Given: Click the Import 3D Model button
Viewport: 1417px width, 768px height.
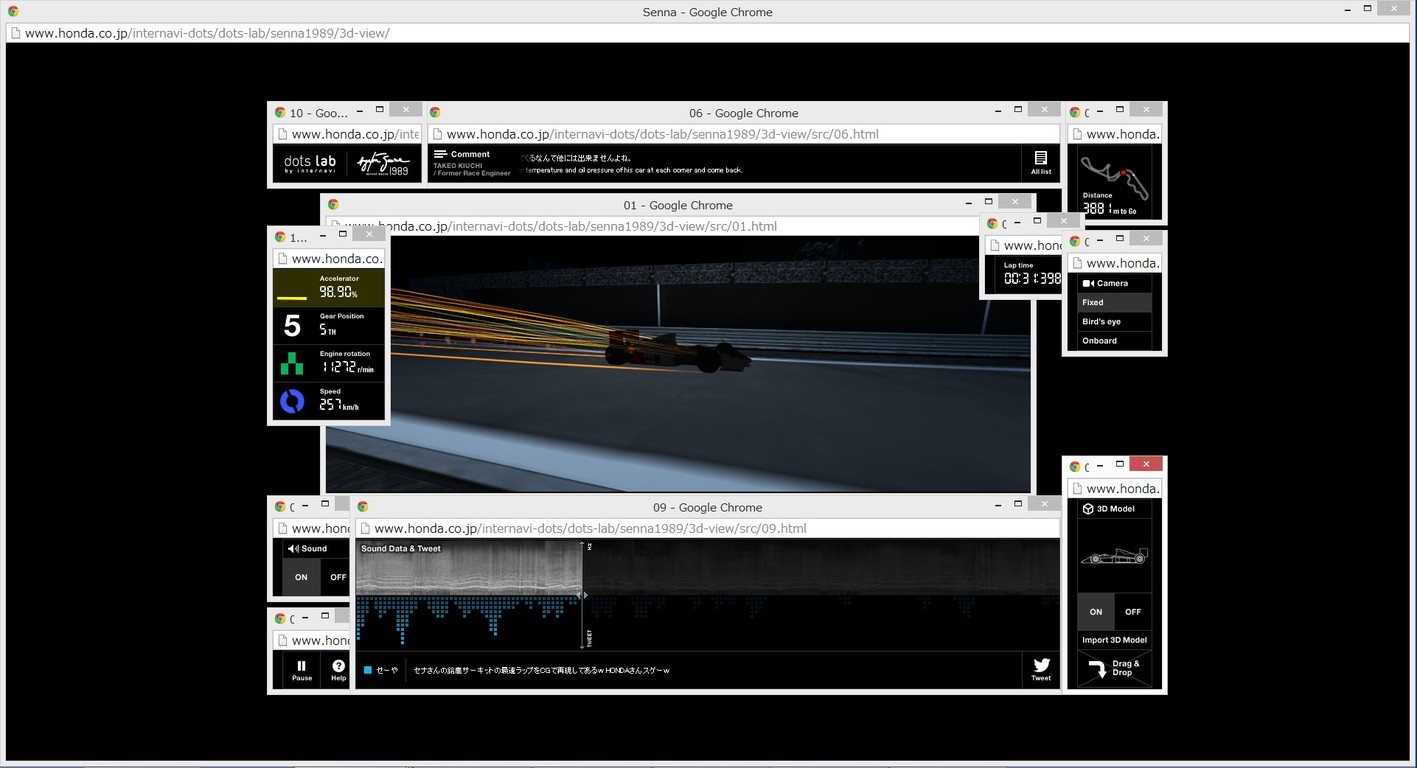Looking at the screenshot, I should (1114, 640).
